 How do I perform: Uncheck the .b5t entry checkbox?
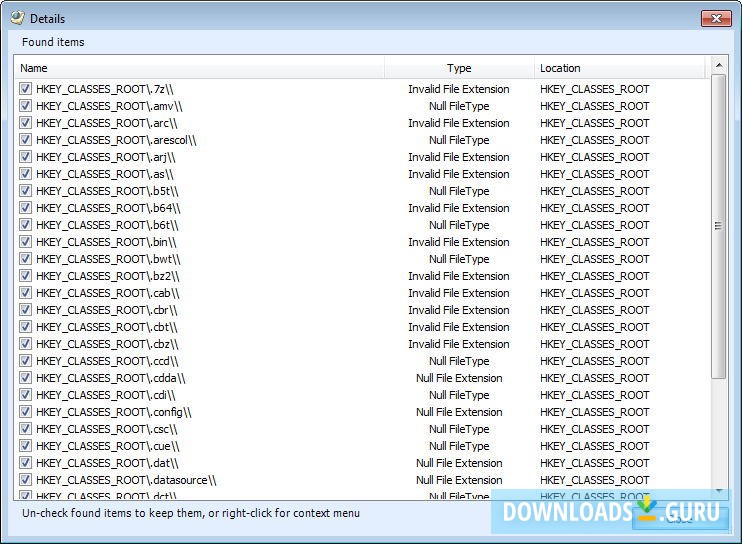coord(26,191)
